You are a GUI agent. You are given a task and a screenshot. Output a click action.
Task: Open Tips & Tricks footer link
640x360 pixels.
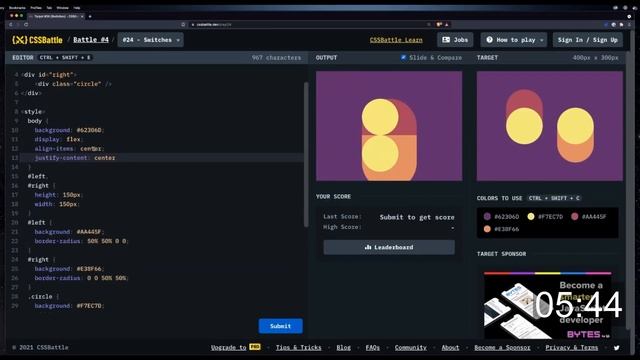298,347
